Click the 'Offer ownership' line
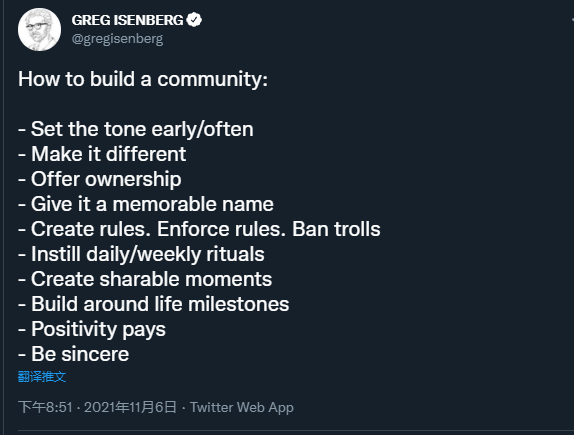Viewport: 574px width, 435px height. click(x=100, y=179)
